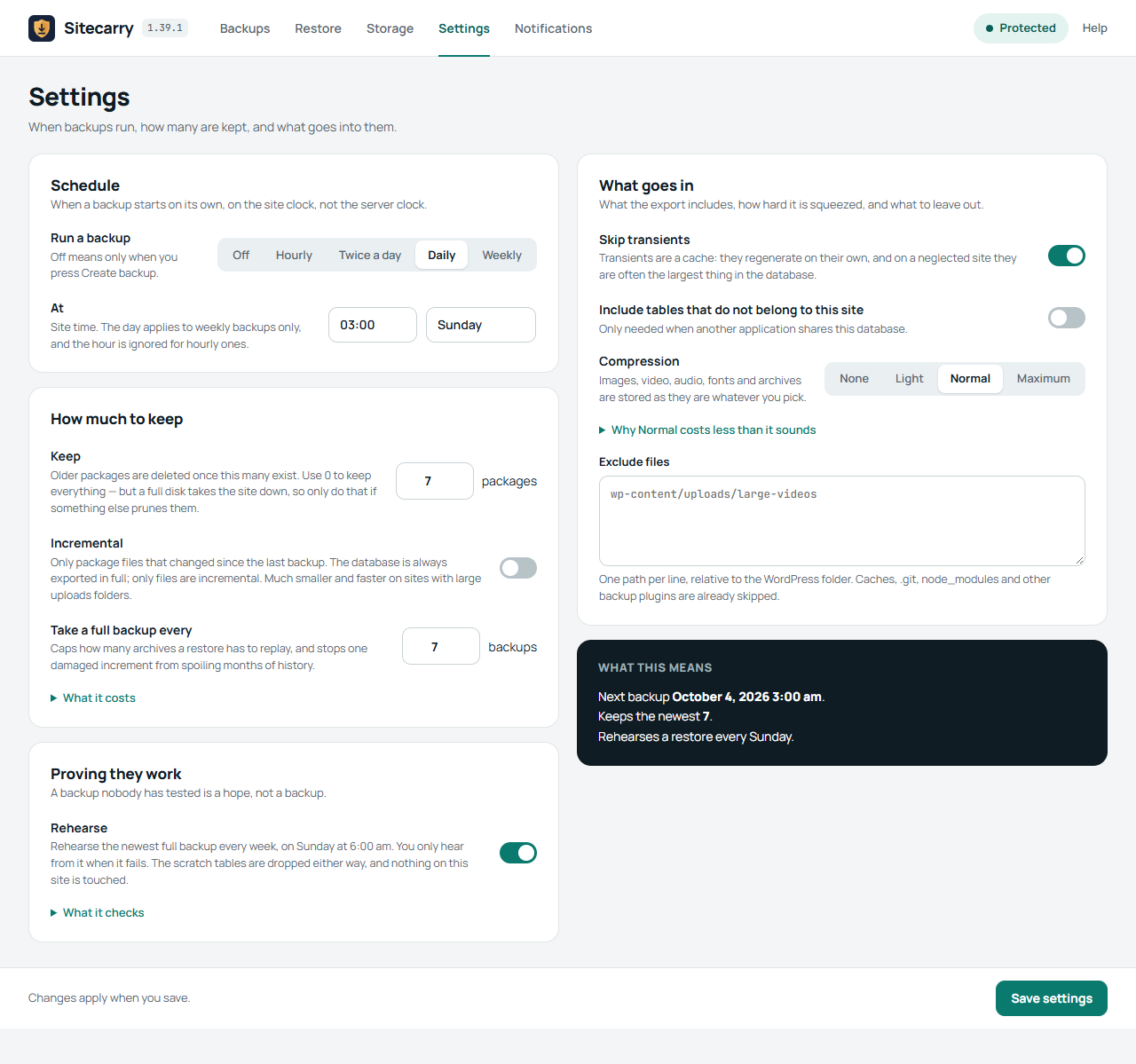The image size is (1136, 1064).
Task: Click the 03:00 backup time field
Action: point(373,325)
